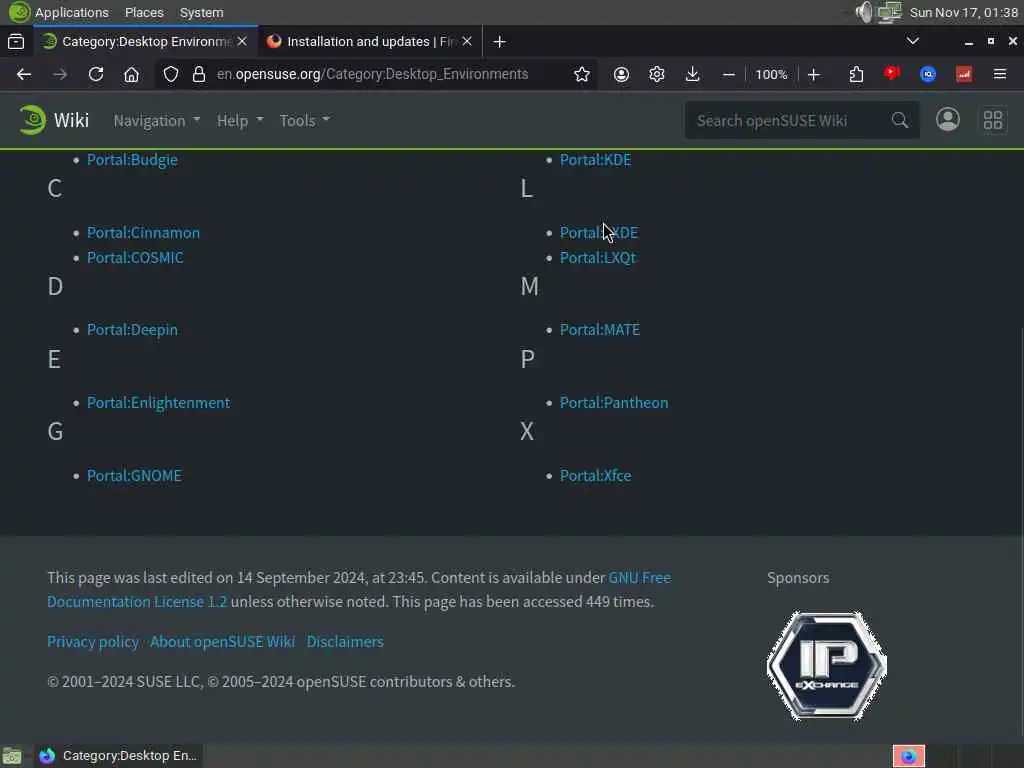Viewport: 1024px width, 768px height.
Task: Zoom in with the plus button
Action: pos(813,74)
